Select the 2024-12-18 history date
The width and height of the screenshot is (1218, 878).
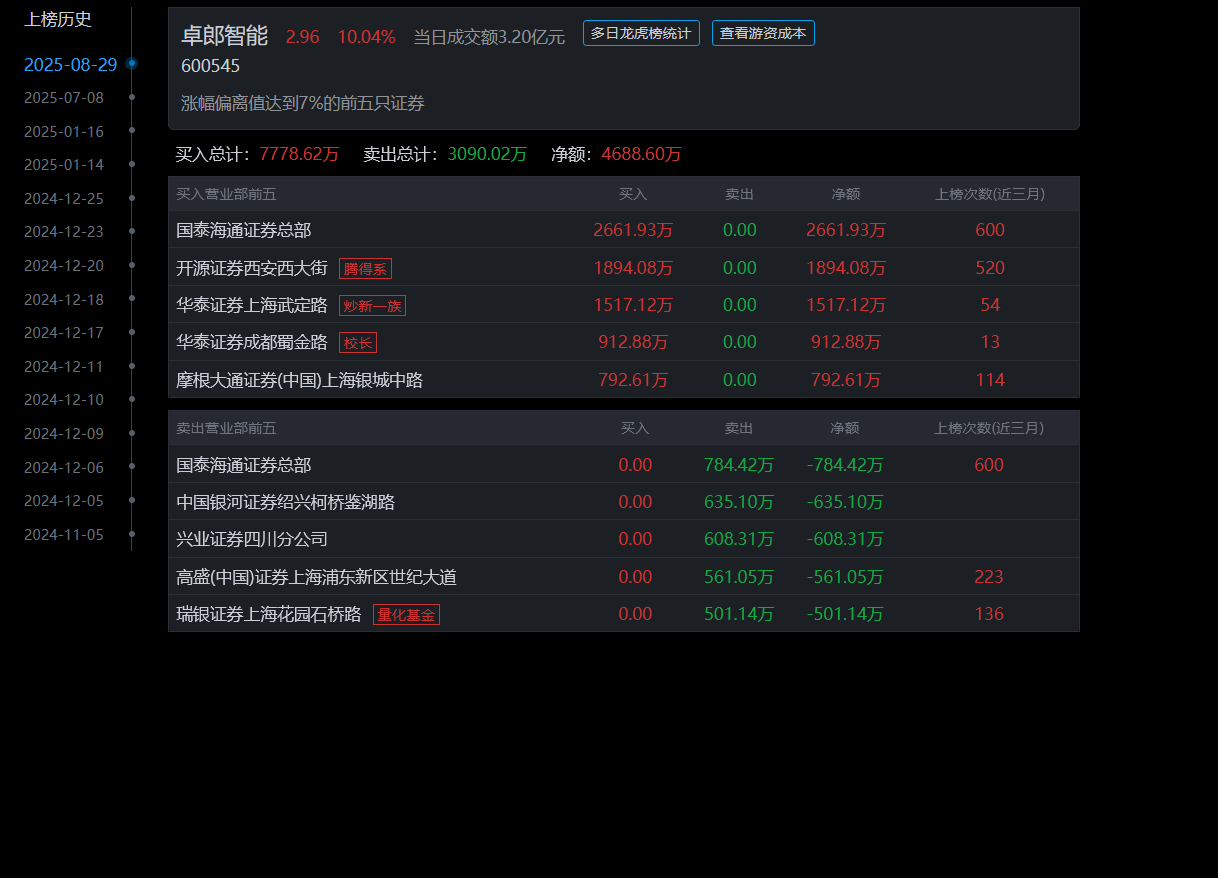point(64,299)
